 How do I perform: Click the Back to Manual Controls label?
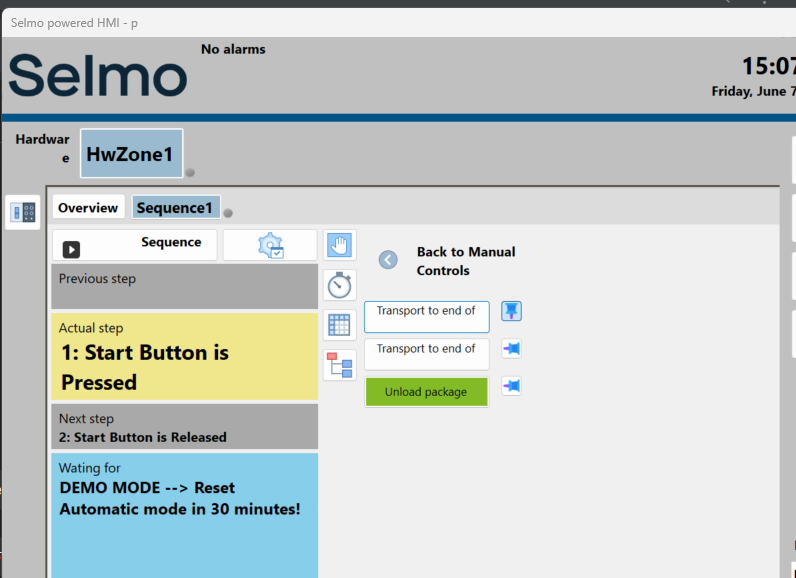[x=466, y=261]
